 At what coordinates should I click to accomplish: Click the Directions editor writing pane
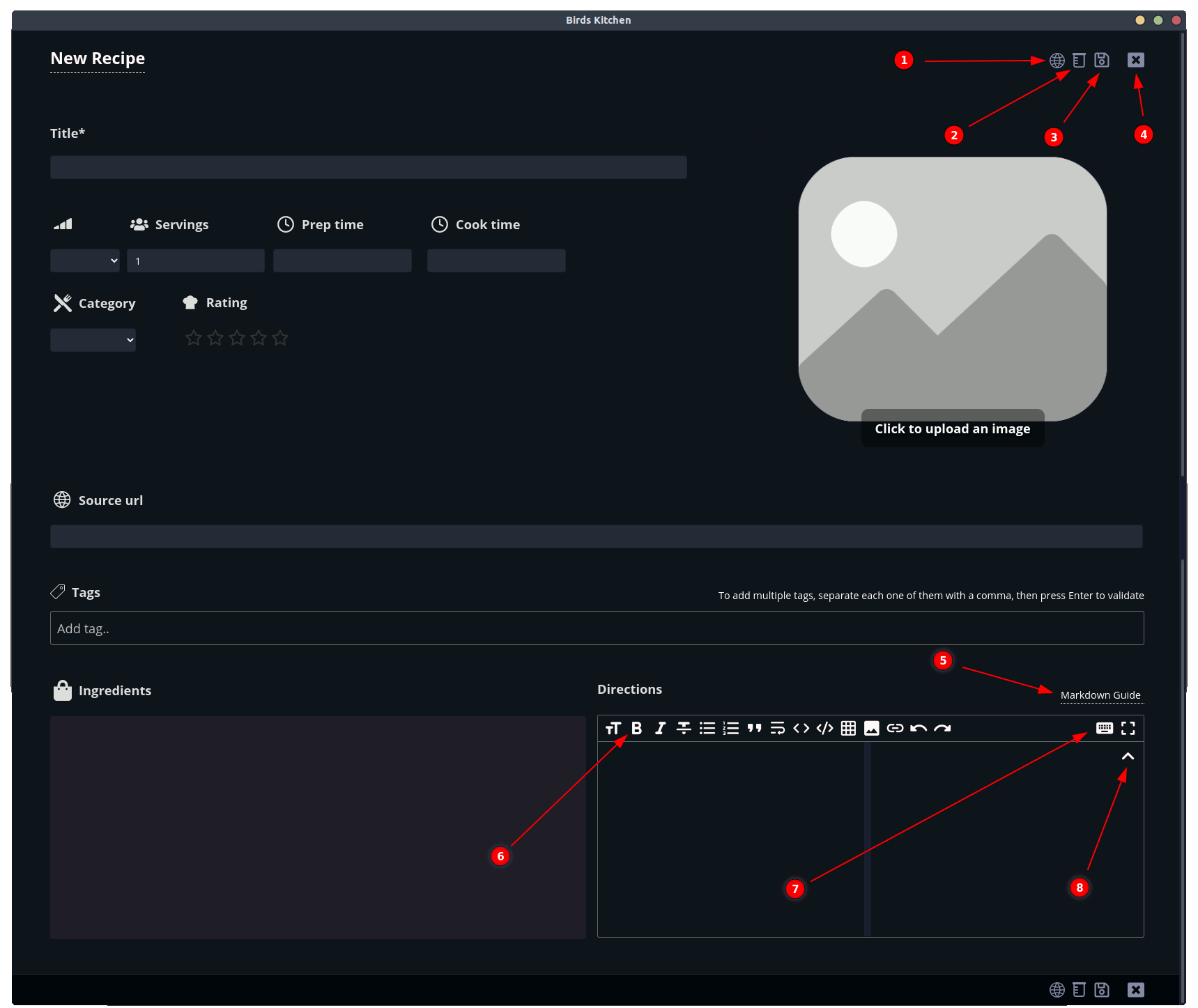click(731, 839)
